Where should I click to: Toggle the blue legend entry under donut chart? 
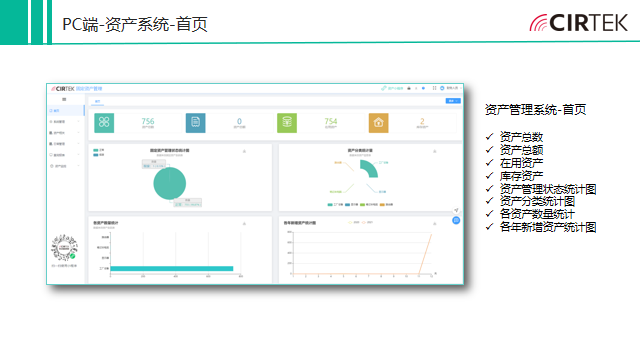click(351, 204)
